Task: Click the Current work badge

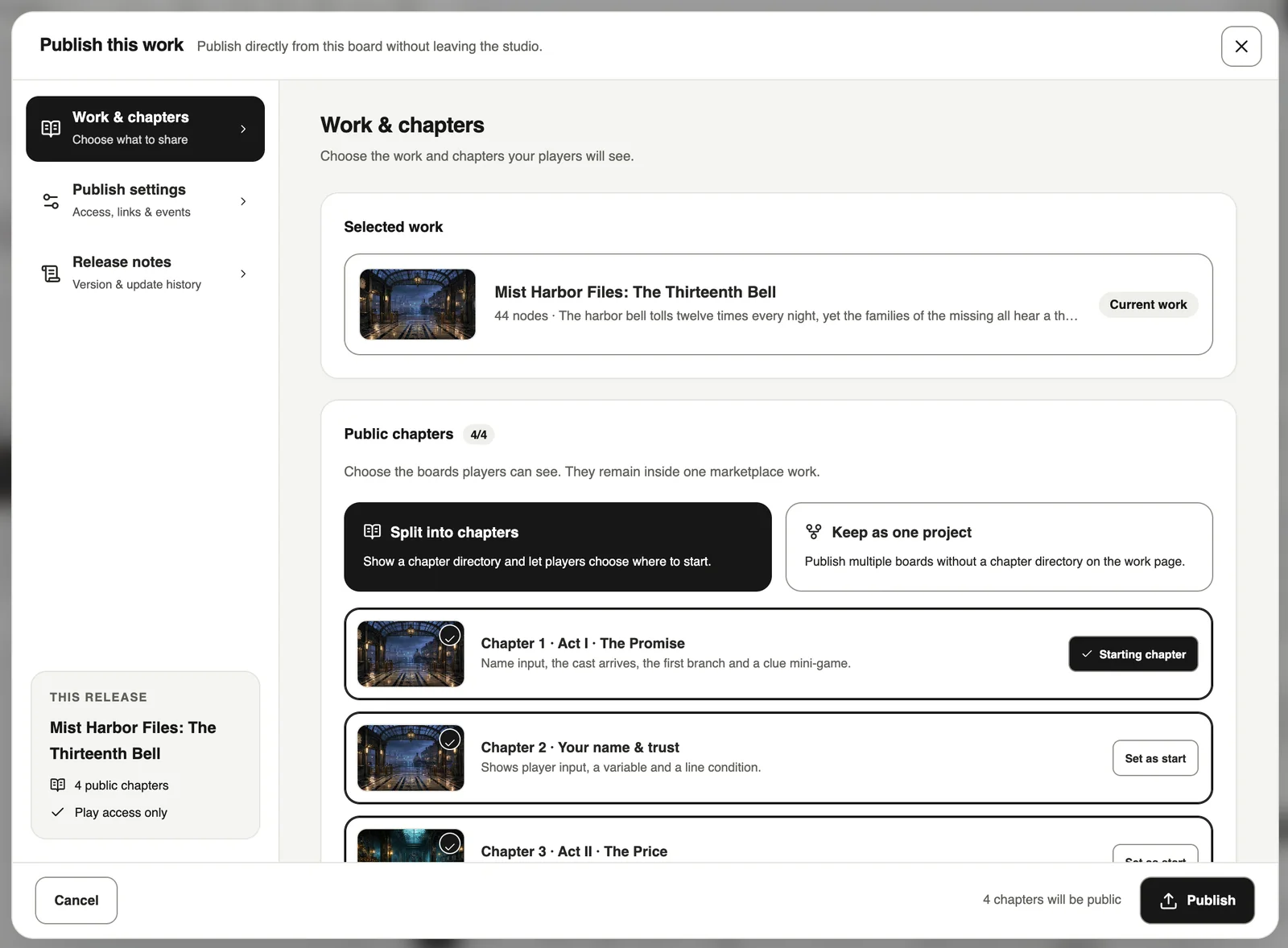Action: [1148, 304]
